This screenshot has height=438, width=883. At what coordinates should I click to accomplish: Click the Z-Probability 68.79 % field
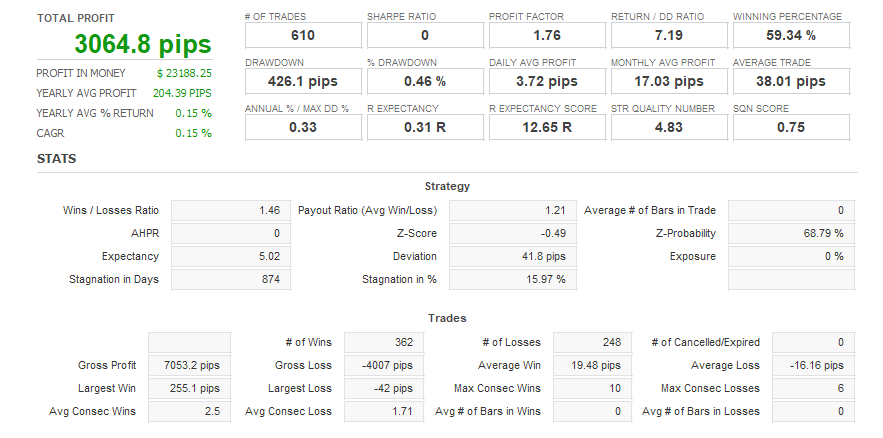coord(789,233)
